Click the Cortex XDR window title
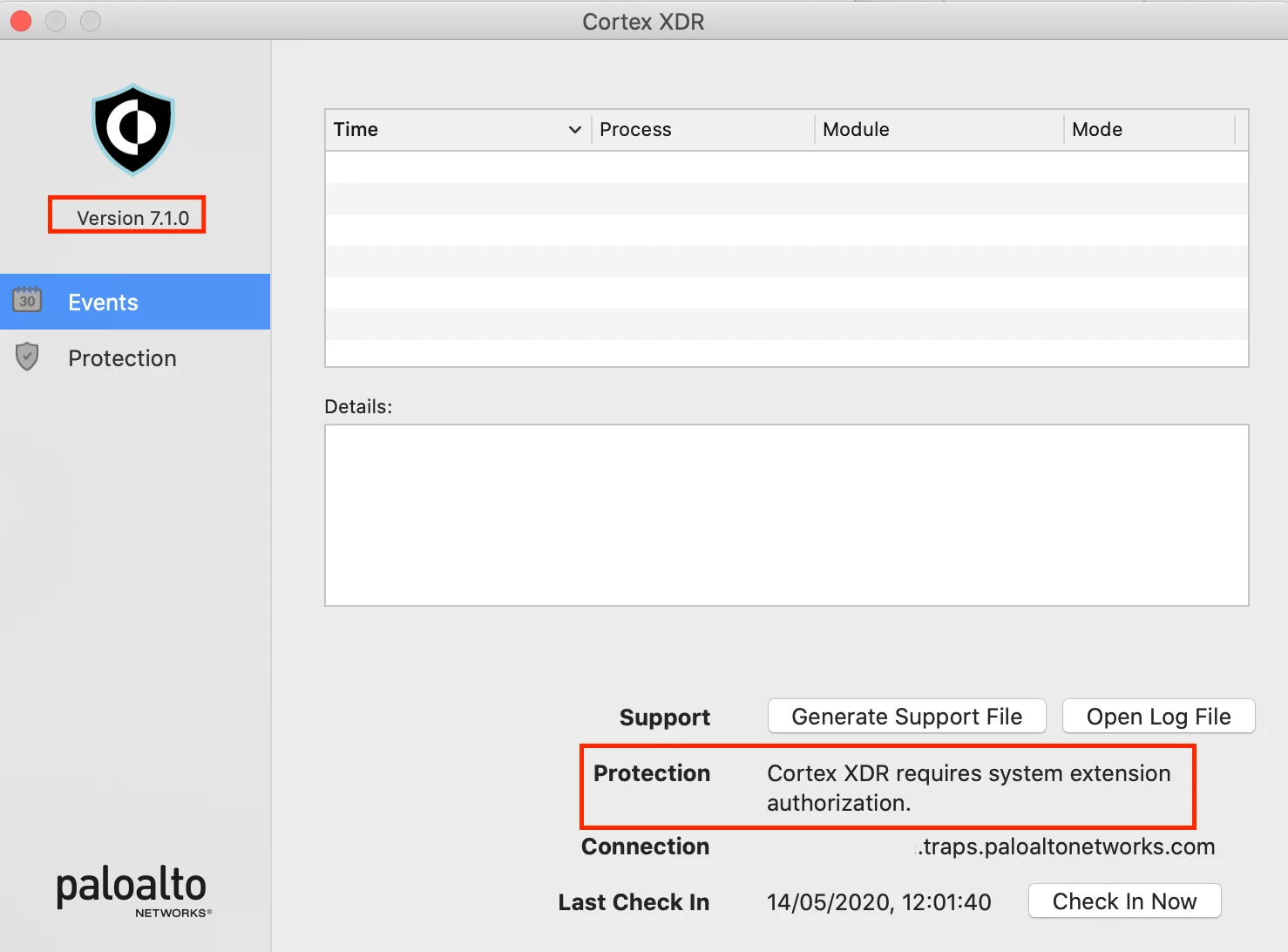Image resolution: width=1288 pixels, height=952 pixels. 643,21
